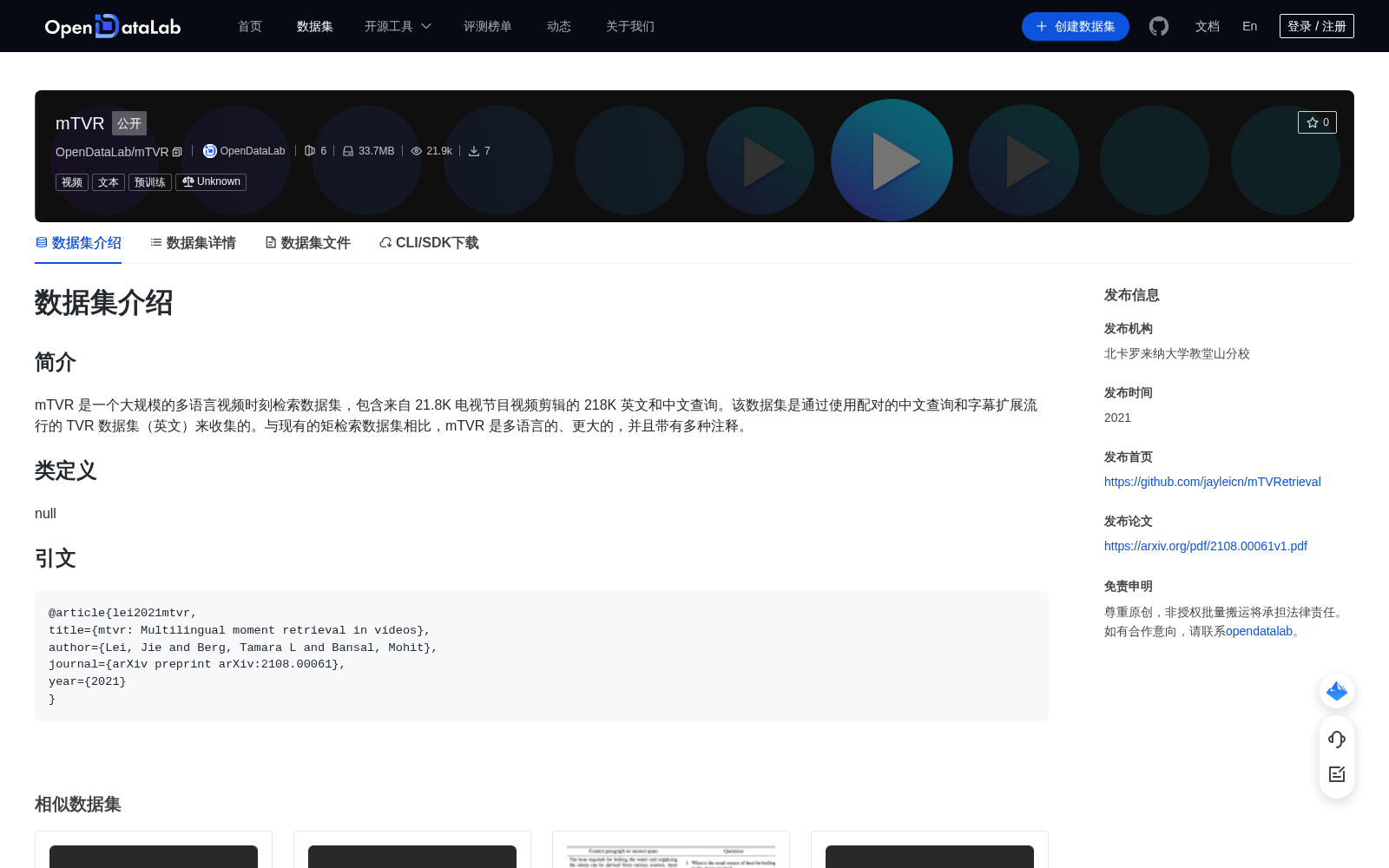The width and height of the screenshot is (1389, 868).
Task: Click the dataset size icon 33.7MB
Action: 348,151
